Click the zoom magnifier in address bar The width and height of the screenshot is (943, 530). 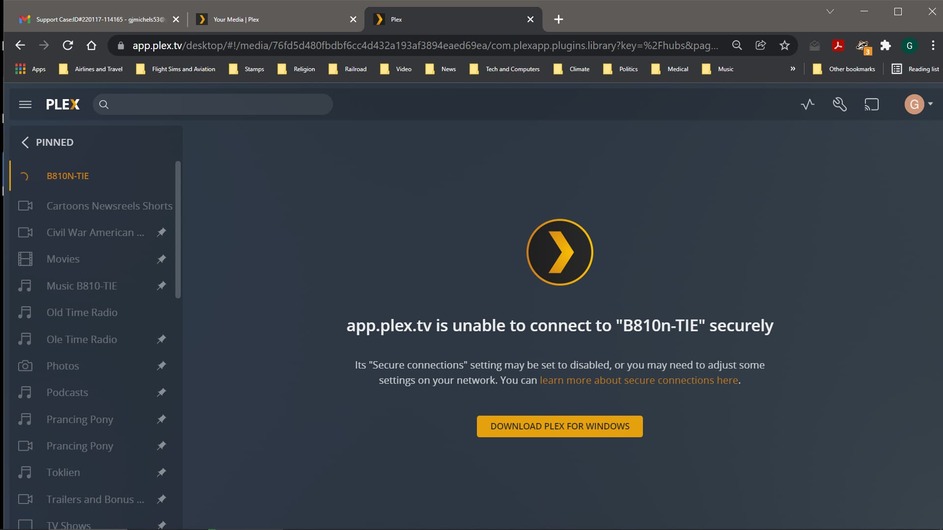(x=737, y=45)
